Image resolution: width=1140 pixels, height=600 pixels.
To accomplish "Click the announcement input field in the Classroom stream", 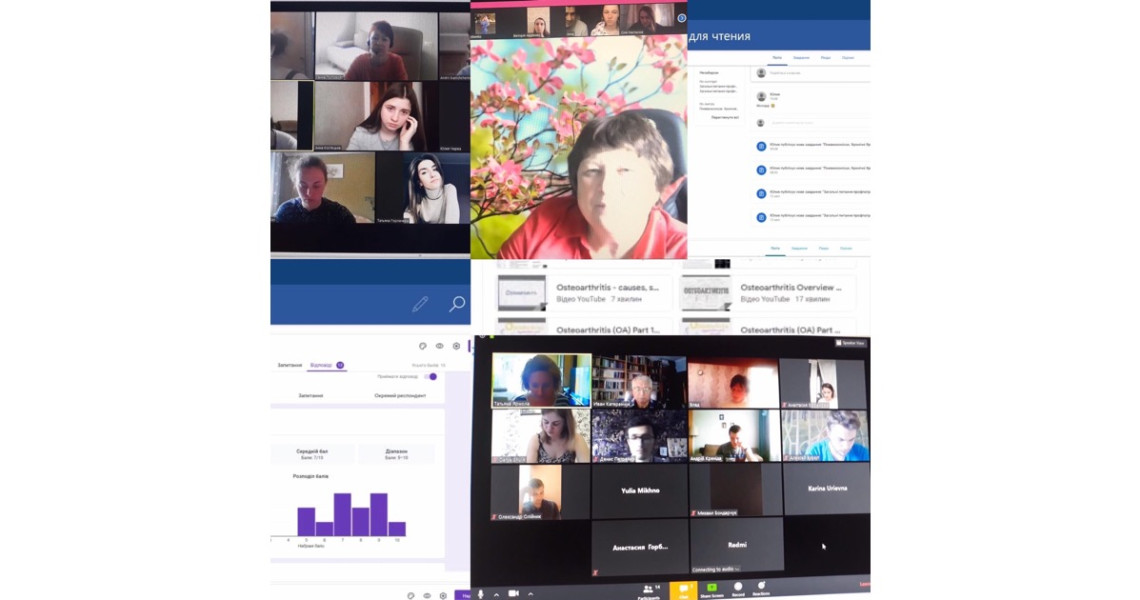I will click(x=812, y=73).
